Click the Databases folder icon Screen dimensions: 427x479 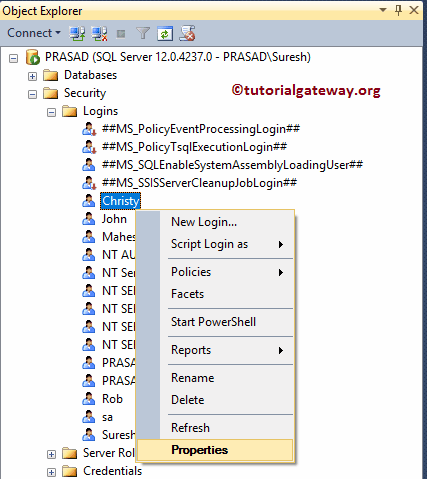click(51, 75)
